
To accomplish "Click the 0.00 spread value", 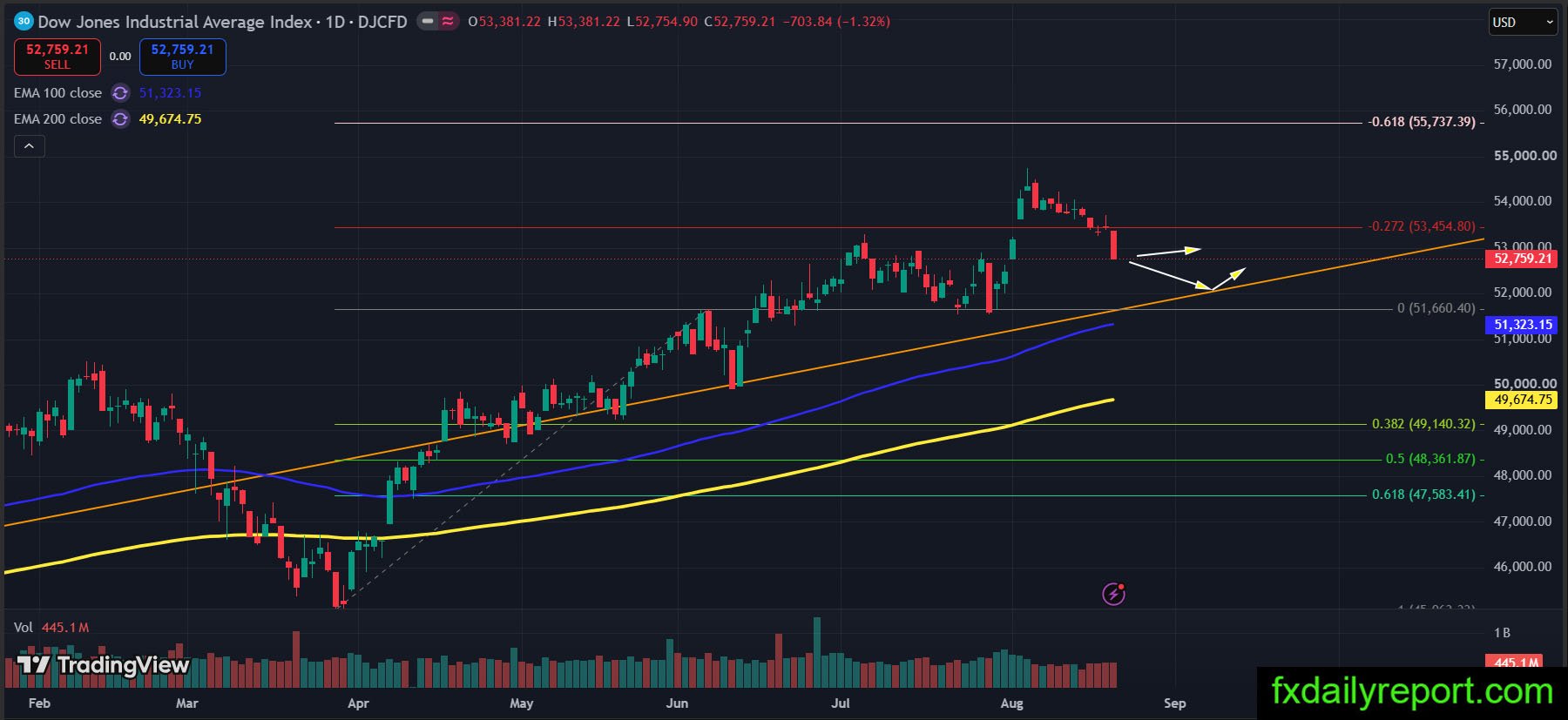I will click(x=120, y=57).
